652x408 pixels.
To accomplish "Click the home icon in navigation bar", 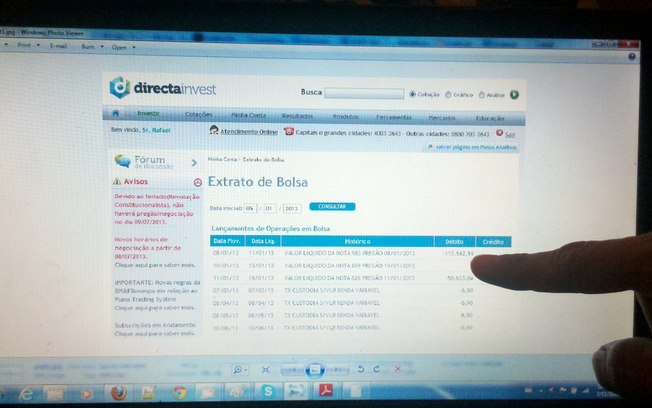I will pos(116,113).
